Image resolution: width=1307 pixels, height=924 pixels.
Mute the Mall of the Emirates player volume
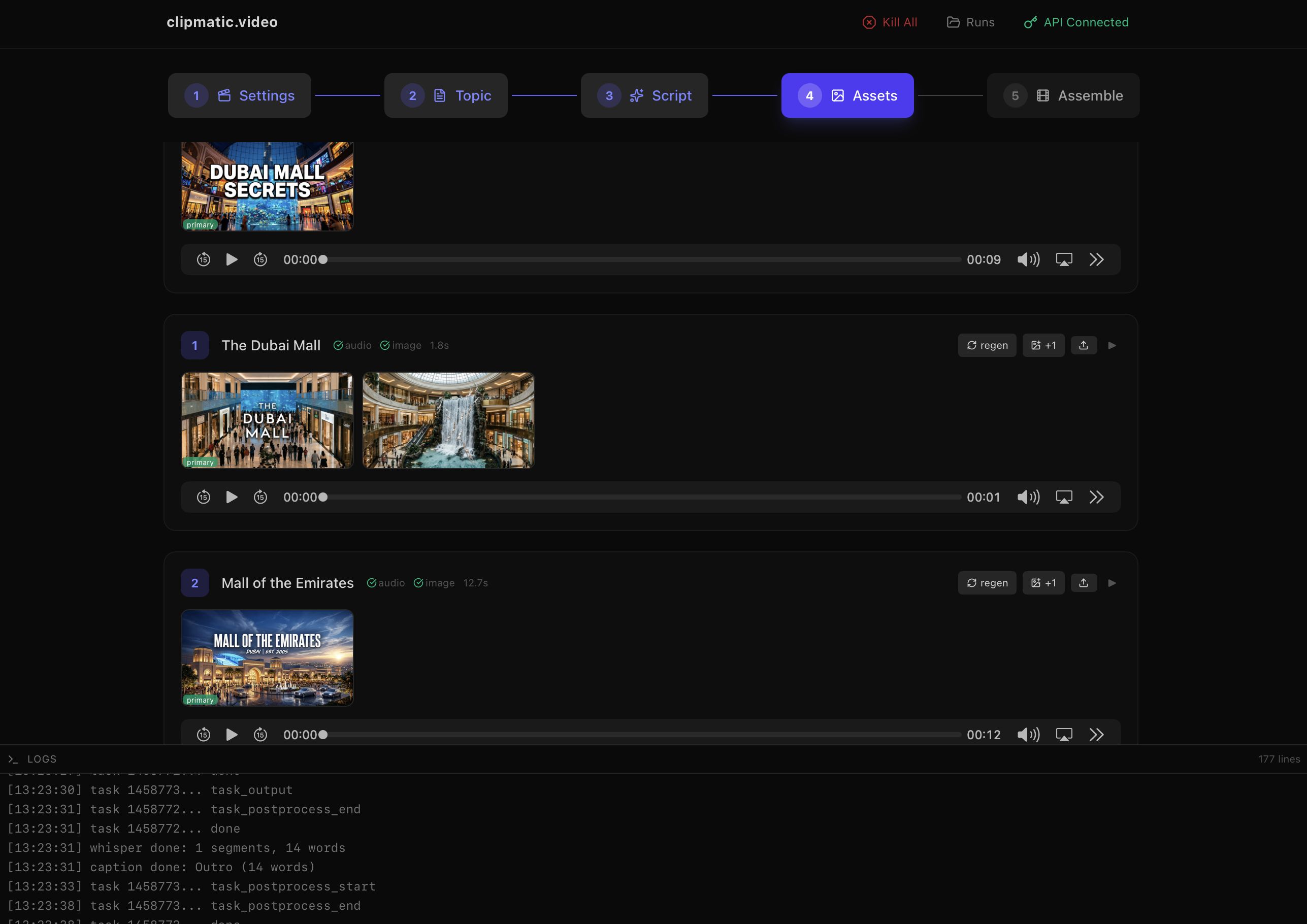click(1029, 735)
